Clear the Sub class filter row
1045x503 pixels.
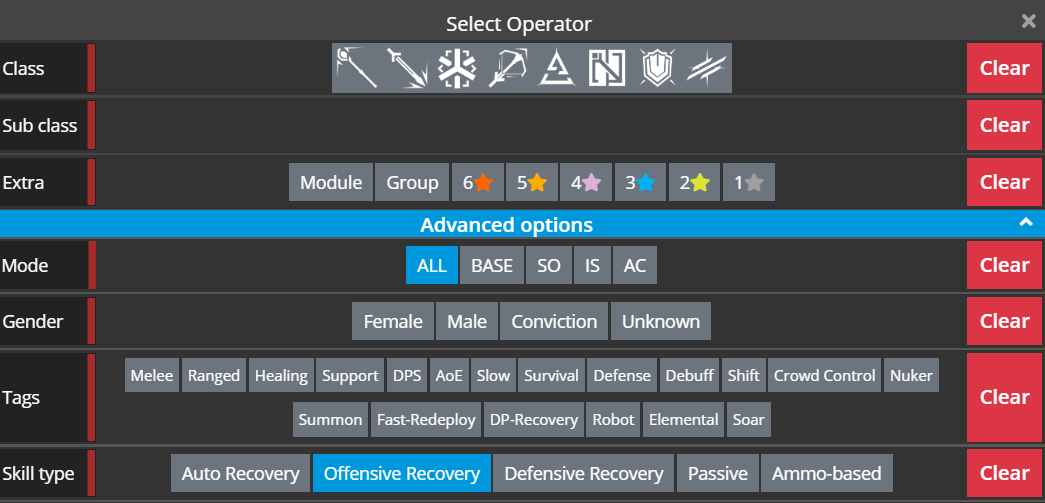1004,125
